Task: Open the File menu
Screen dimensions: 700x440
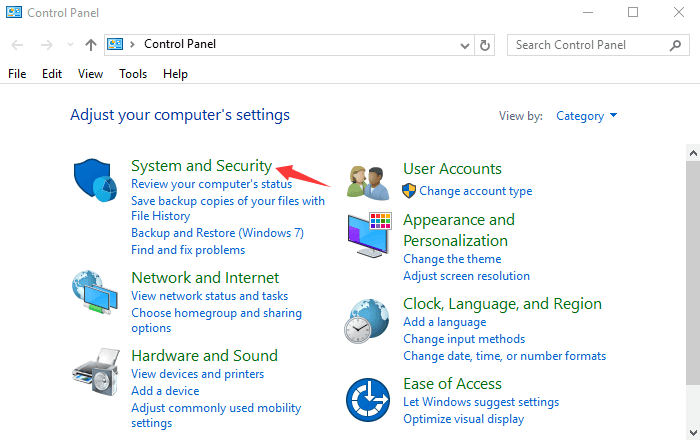Action: 17,74
